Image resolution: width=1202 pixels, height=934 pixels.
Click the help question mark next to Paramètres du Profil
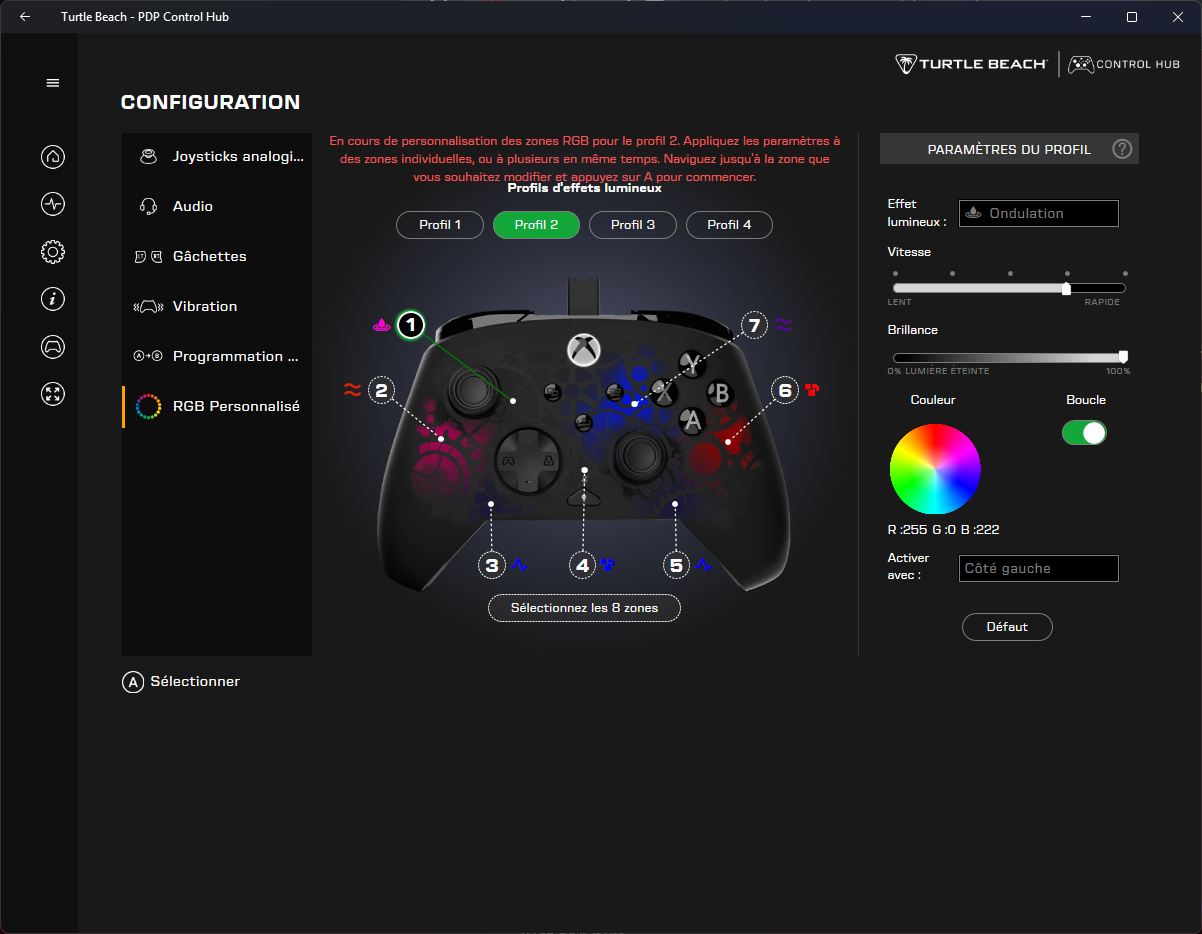(1121, 148)
